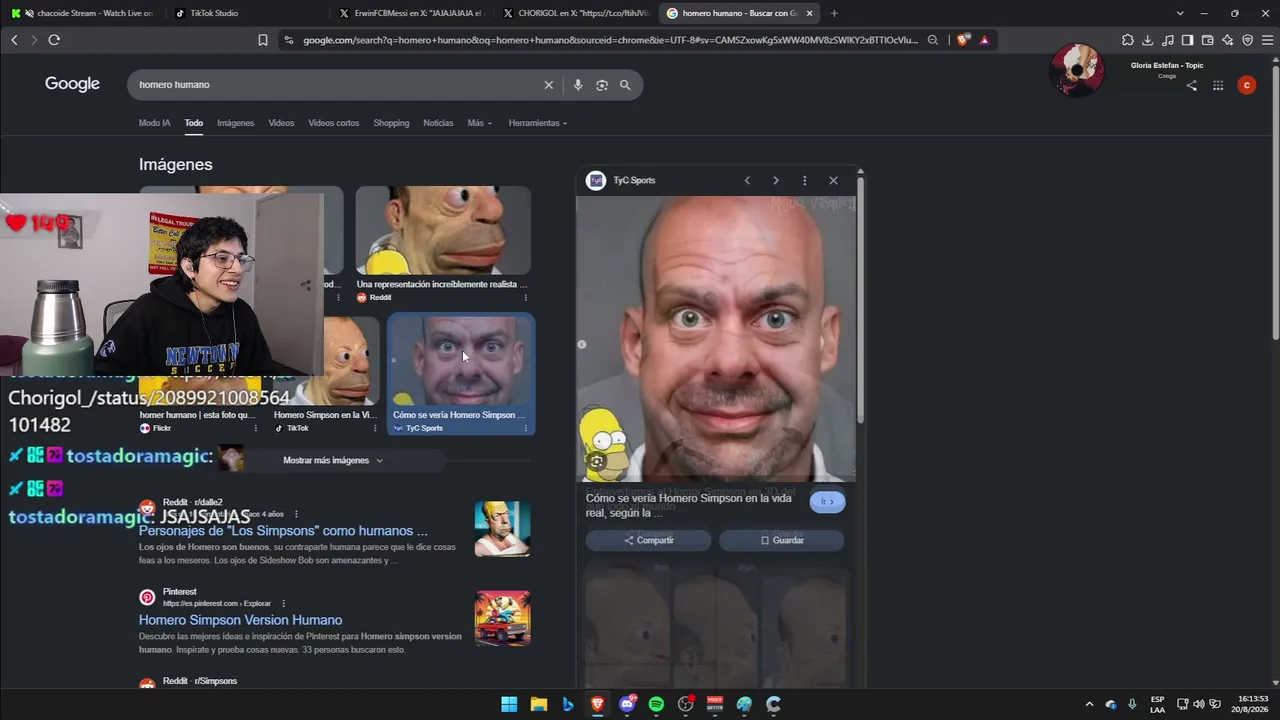Close the TyC Sports image preview panel
Viewport: 1280px width, 720px height.
pos(833,180)
